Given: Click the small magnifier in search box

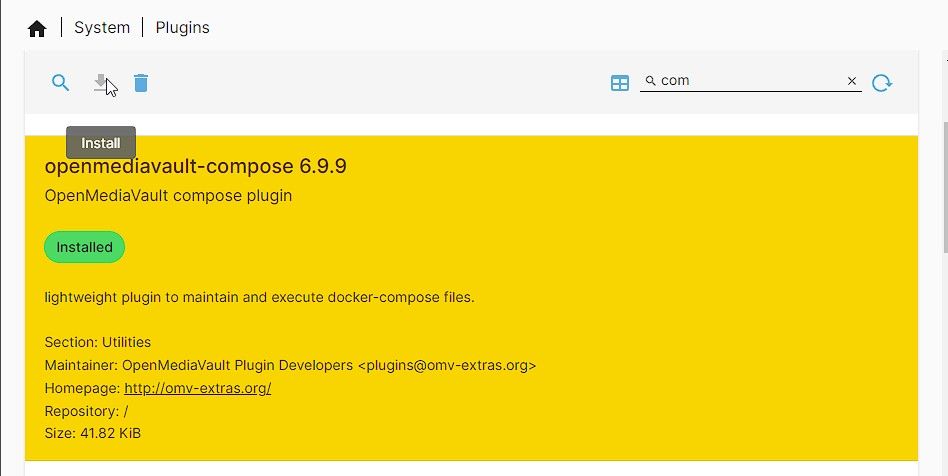Looking at the screenshot, I should point(650,81).
